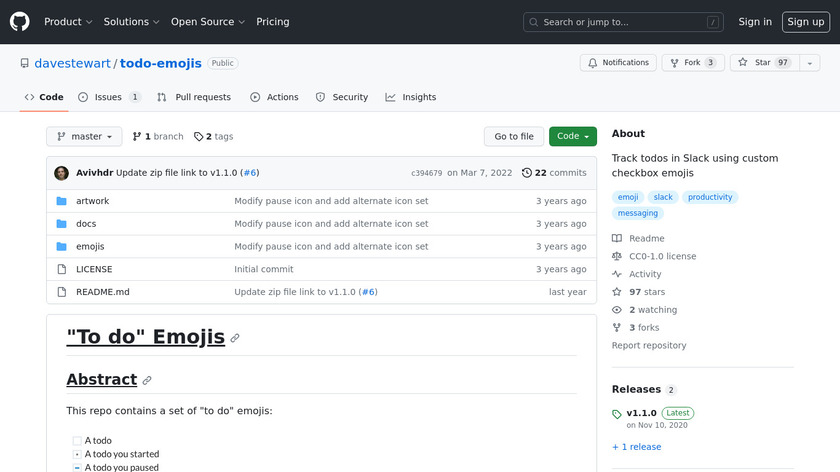
Task: Click Avivhdr's avatar thumbnail
Action: coord(61,173)
